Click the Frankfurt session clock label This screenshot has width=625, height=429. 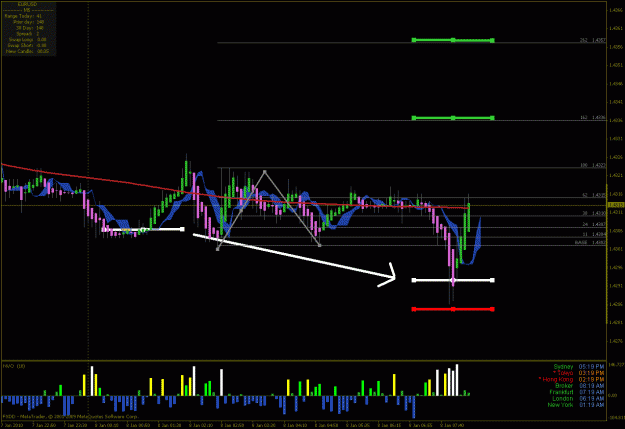[x=561, y=392]
